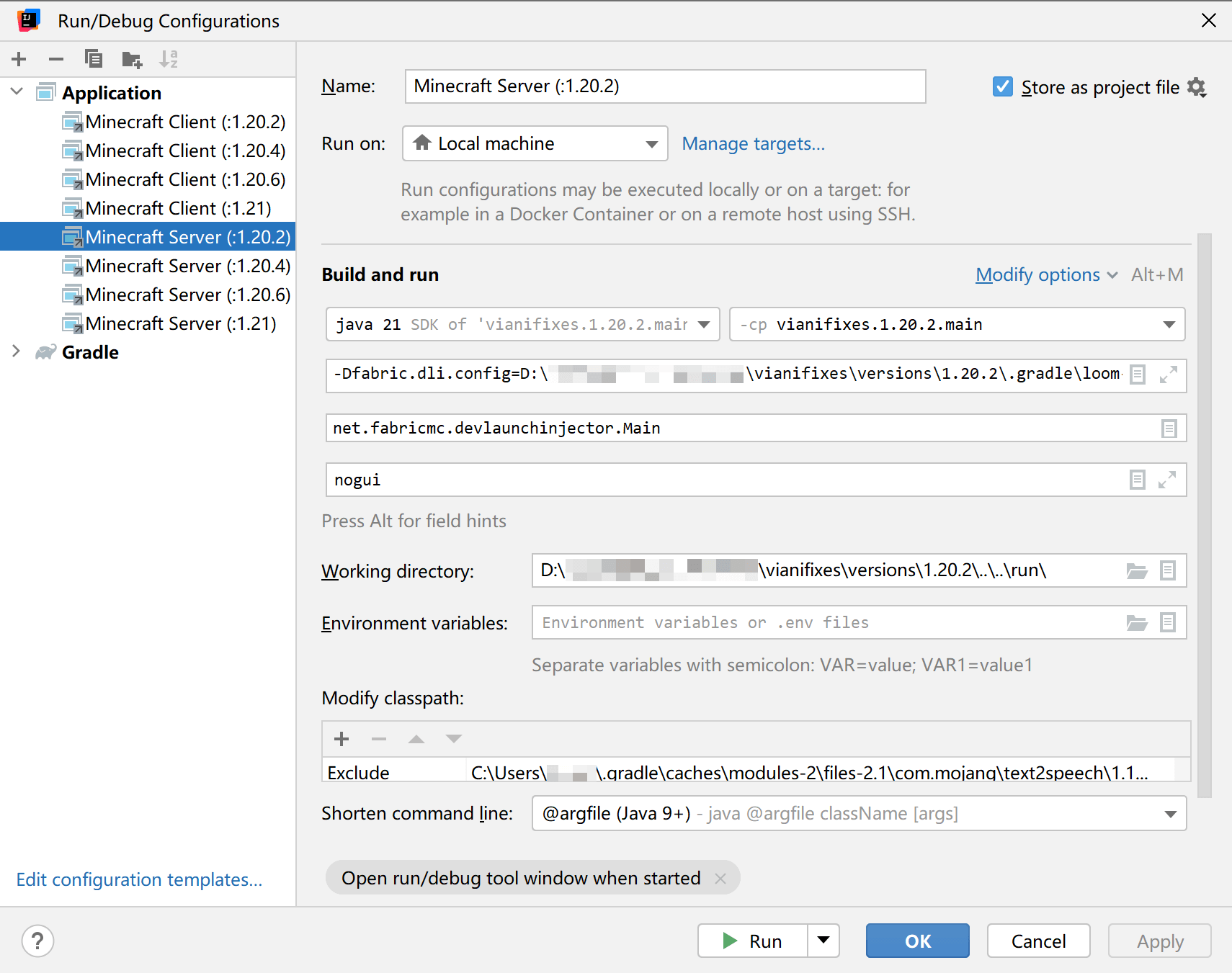Create new folder for configurations
The image size is (1232, 973).
(x=132, y=59)
